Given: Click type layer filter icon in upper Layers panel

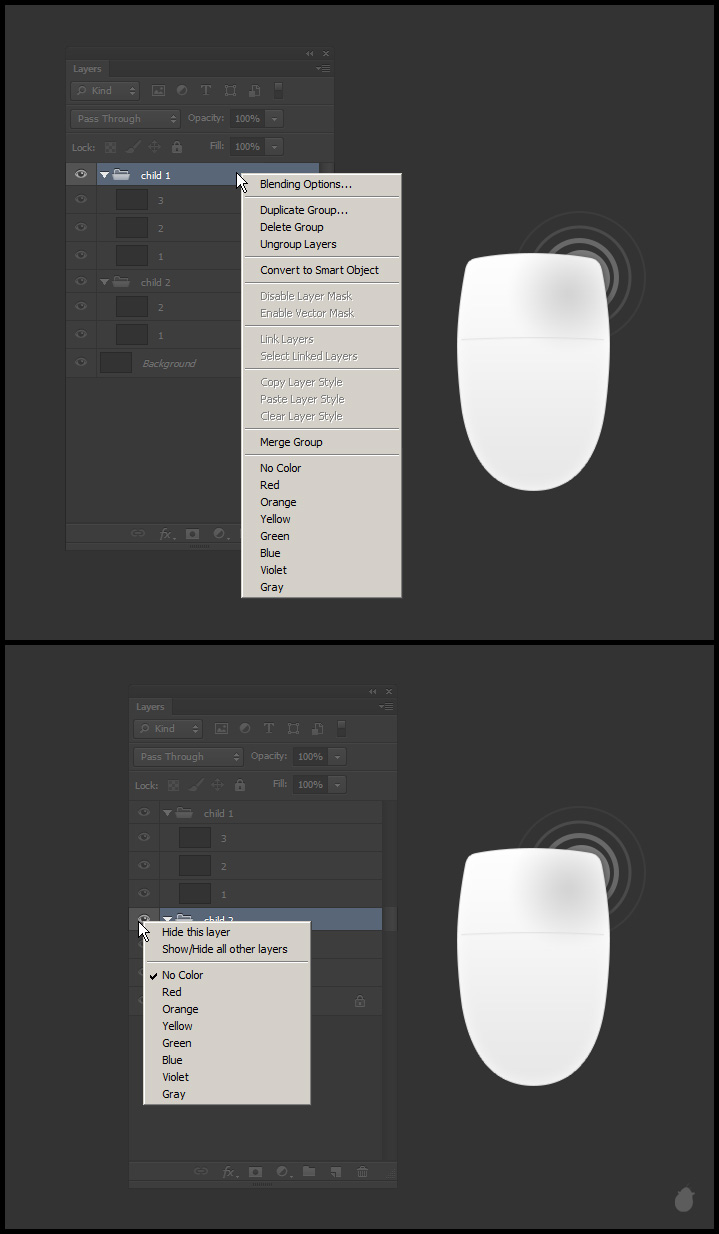Looking at the screenshot, I should [206, 91].
